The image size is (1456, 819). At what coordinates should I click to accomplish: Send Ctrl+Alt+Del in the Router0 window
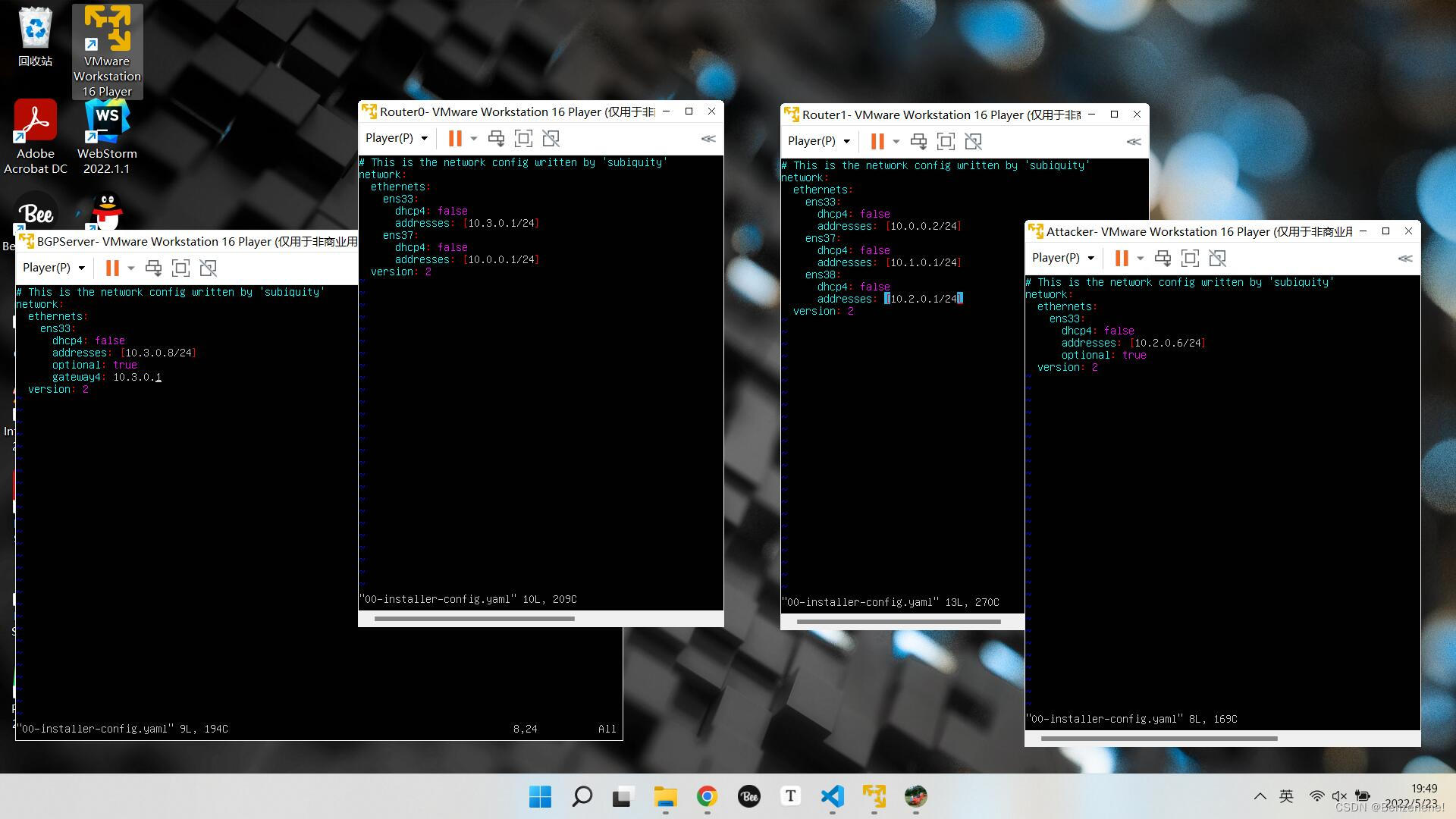coord(496,138)
